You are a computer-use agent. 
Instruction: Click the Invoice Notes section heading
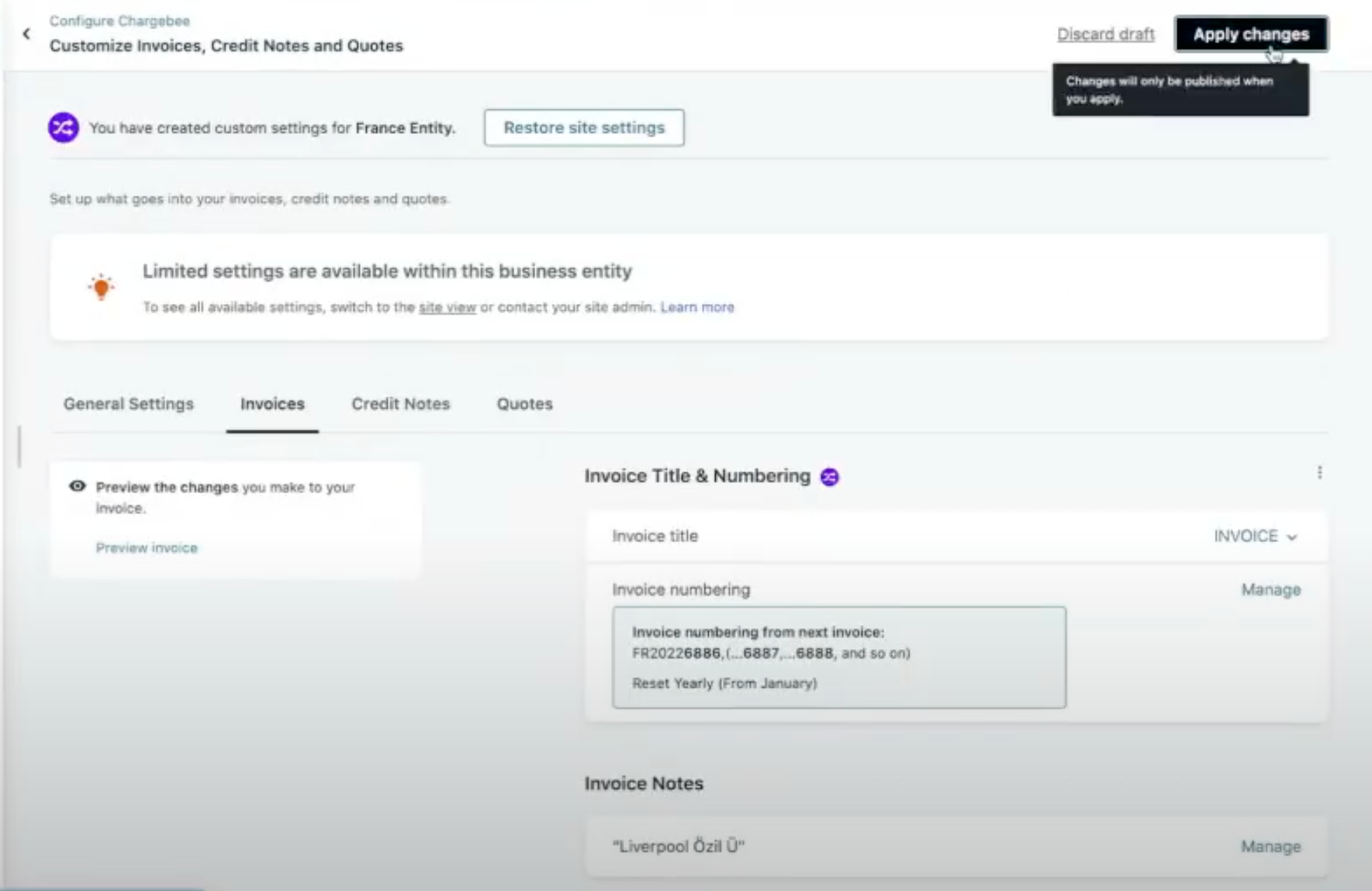(644, 783)
